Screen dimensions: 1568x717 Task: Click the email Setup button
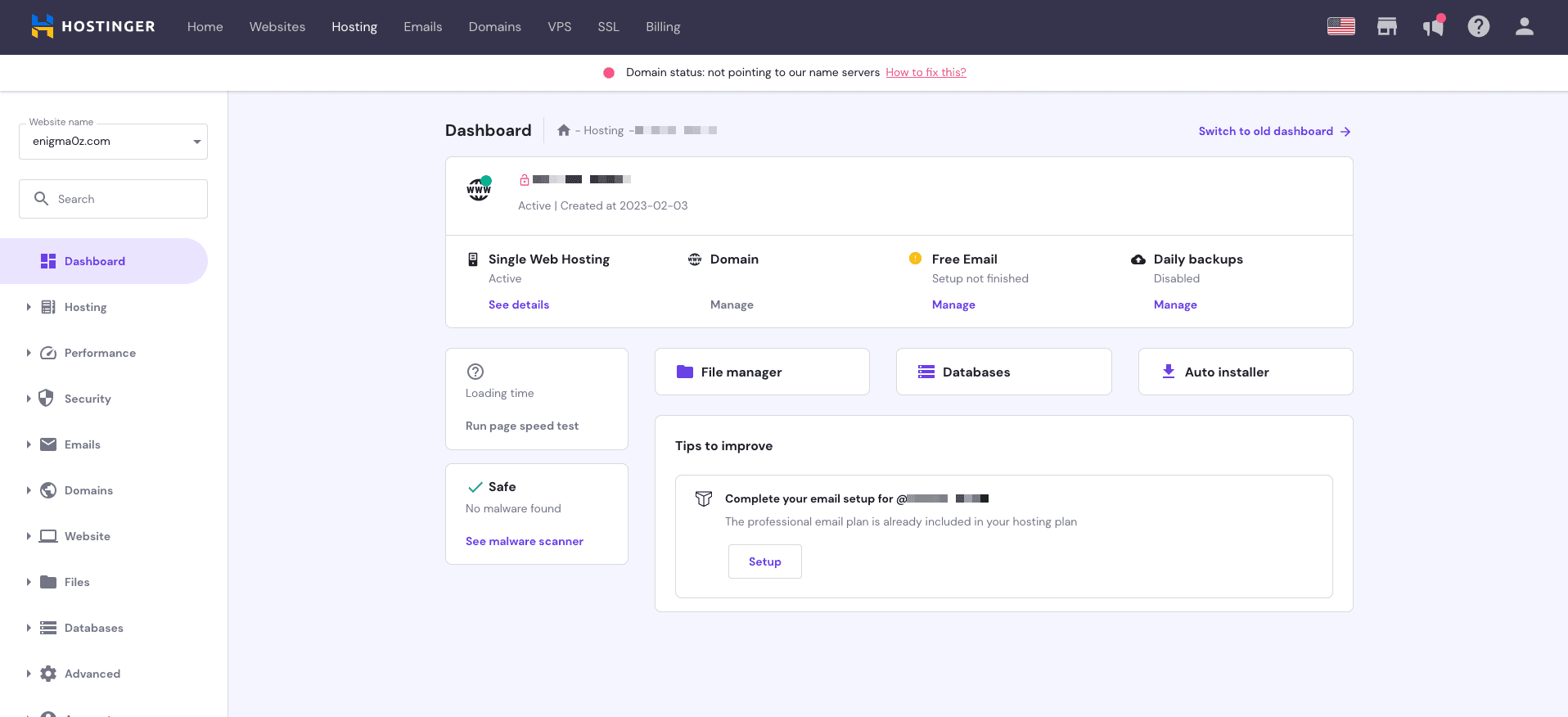pyautogui.click(x=764, y=561)
